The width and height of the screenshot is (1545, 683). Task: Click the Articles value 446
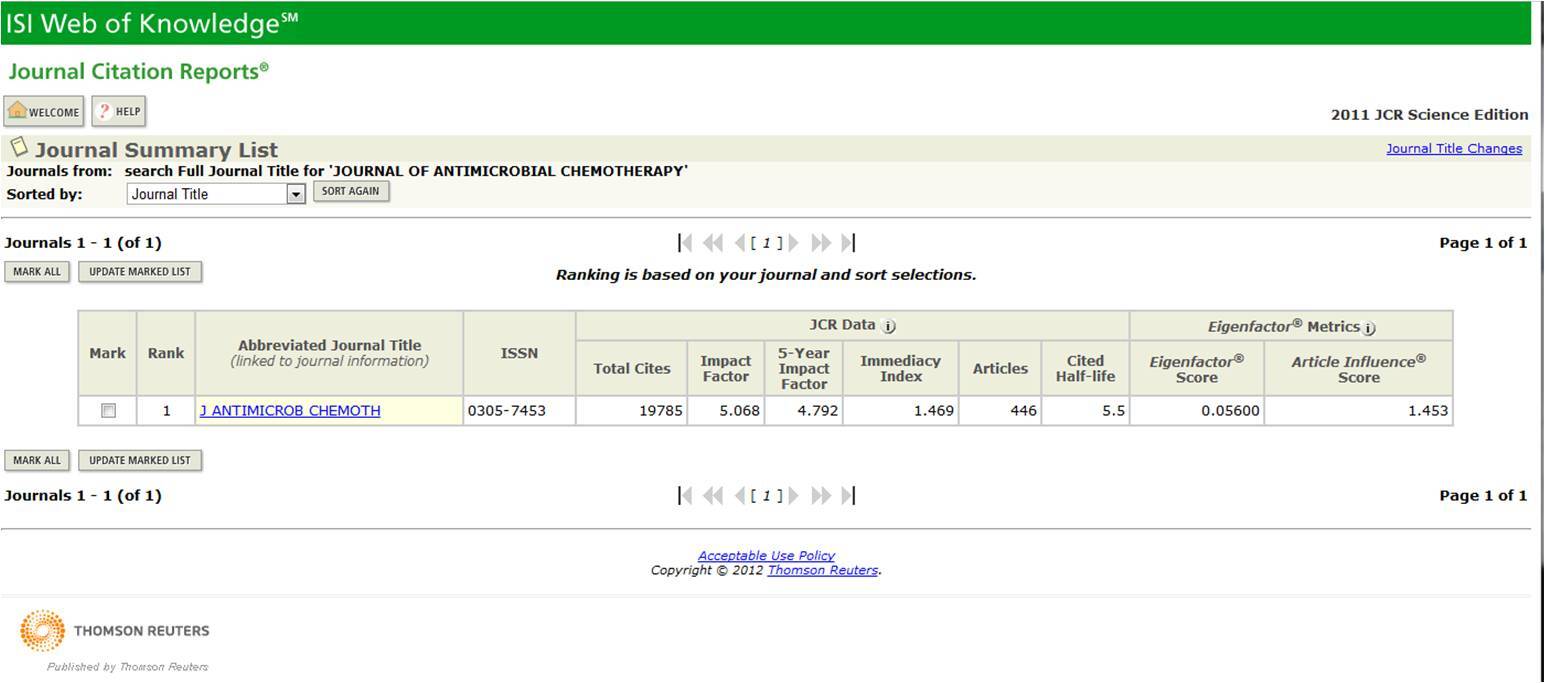click(1024, 410)
